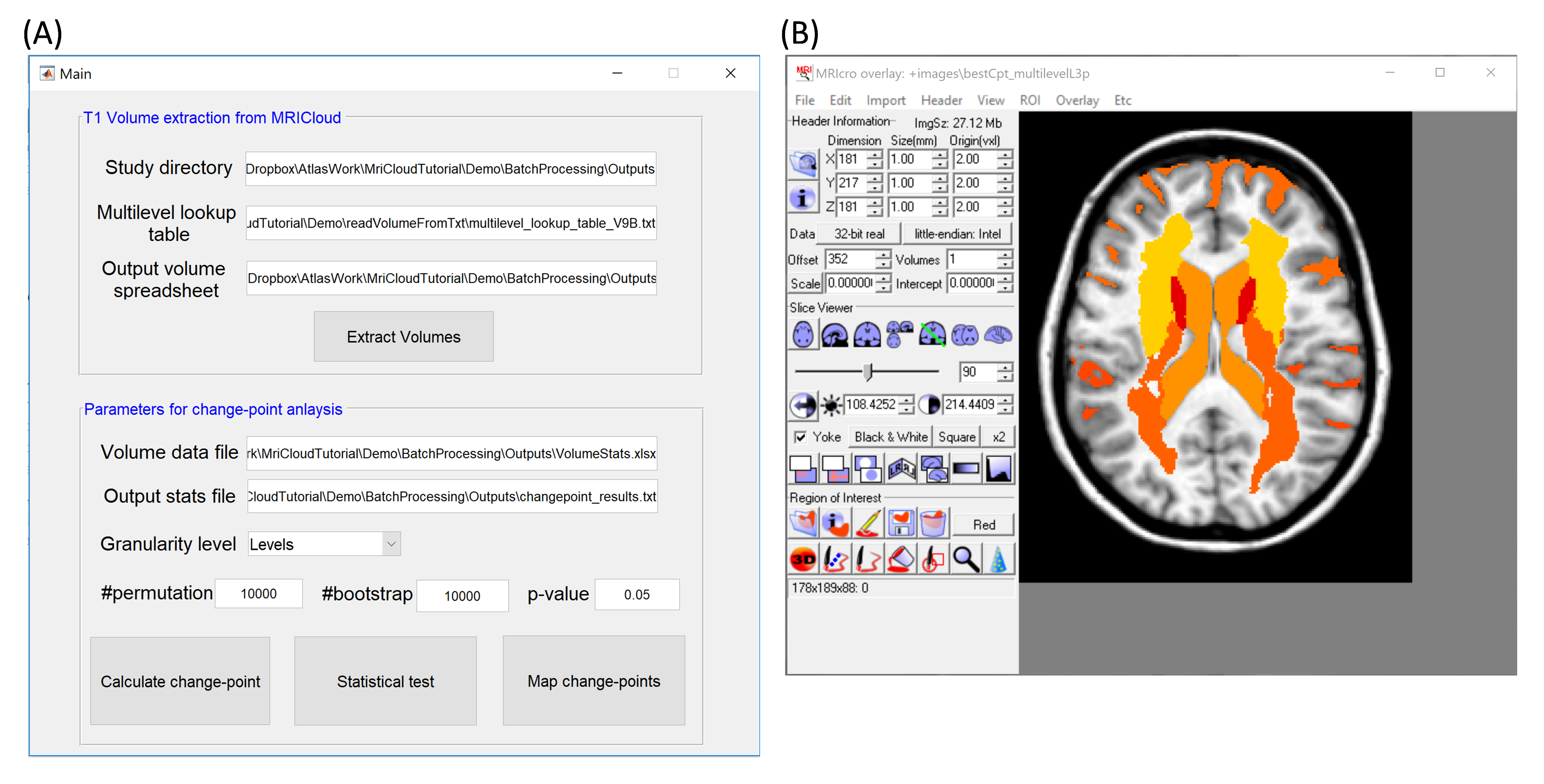Increase X dimension 181 stepper
Screen dimensions: 1544x784
876,155
